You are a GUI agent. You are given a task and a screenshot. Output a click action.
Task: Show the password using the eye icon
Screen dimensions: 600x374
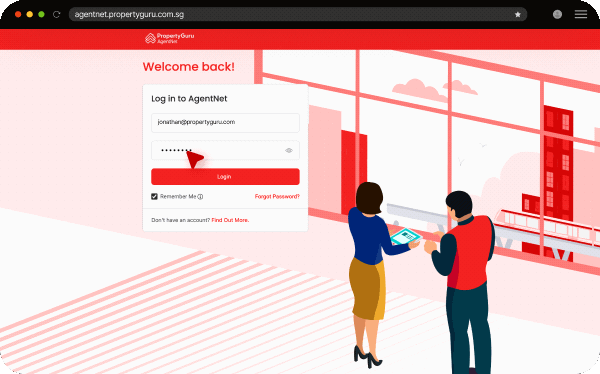pos(289,150)
